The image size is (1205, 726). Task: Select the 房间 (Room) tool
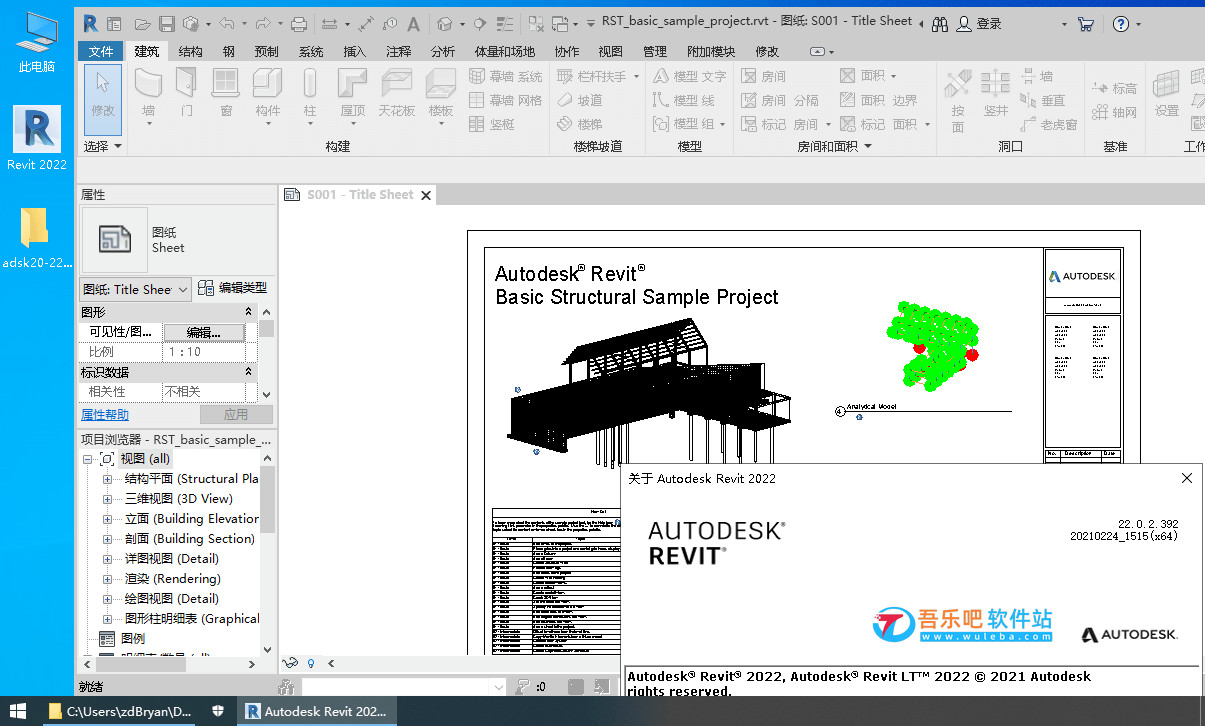point(764,76)
